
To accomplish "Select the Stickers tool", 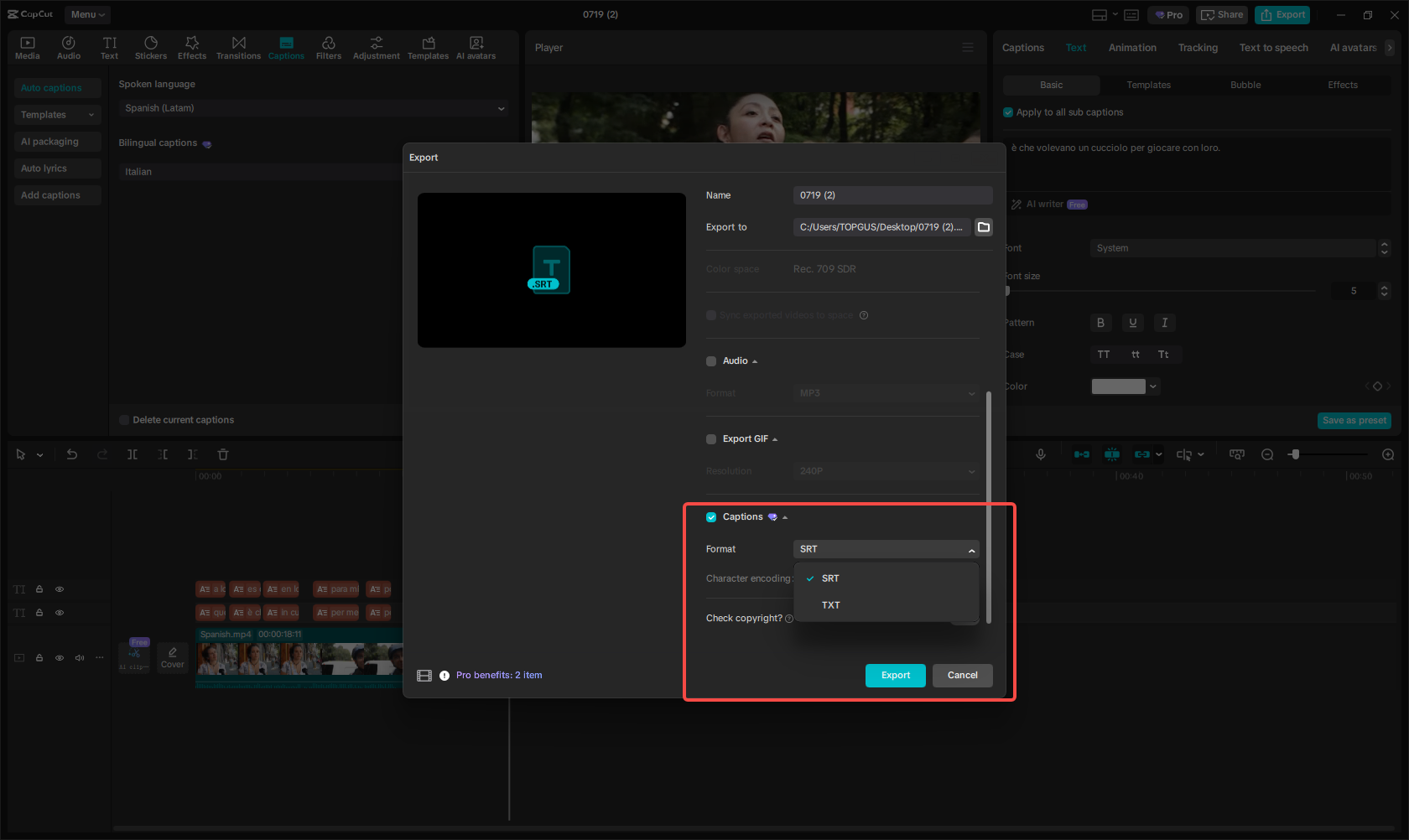I will 151,47.
